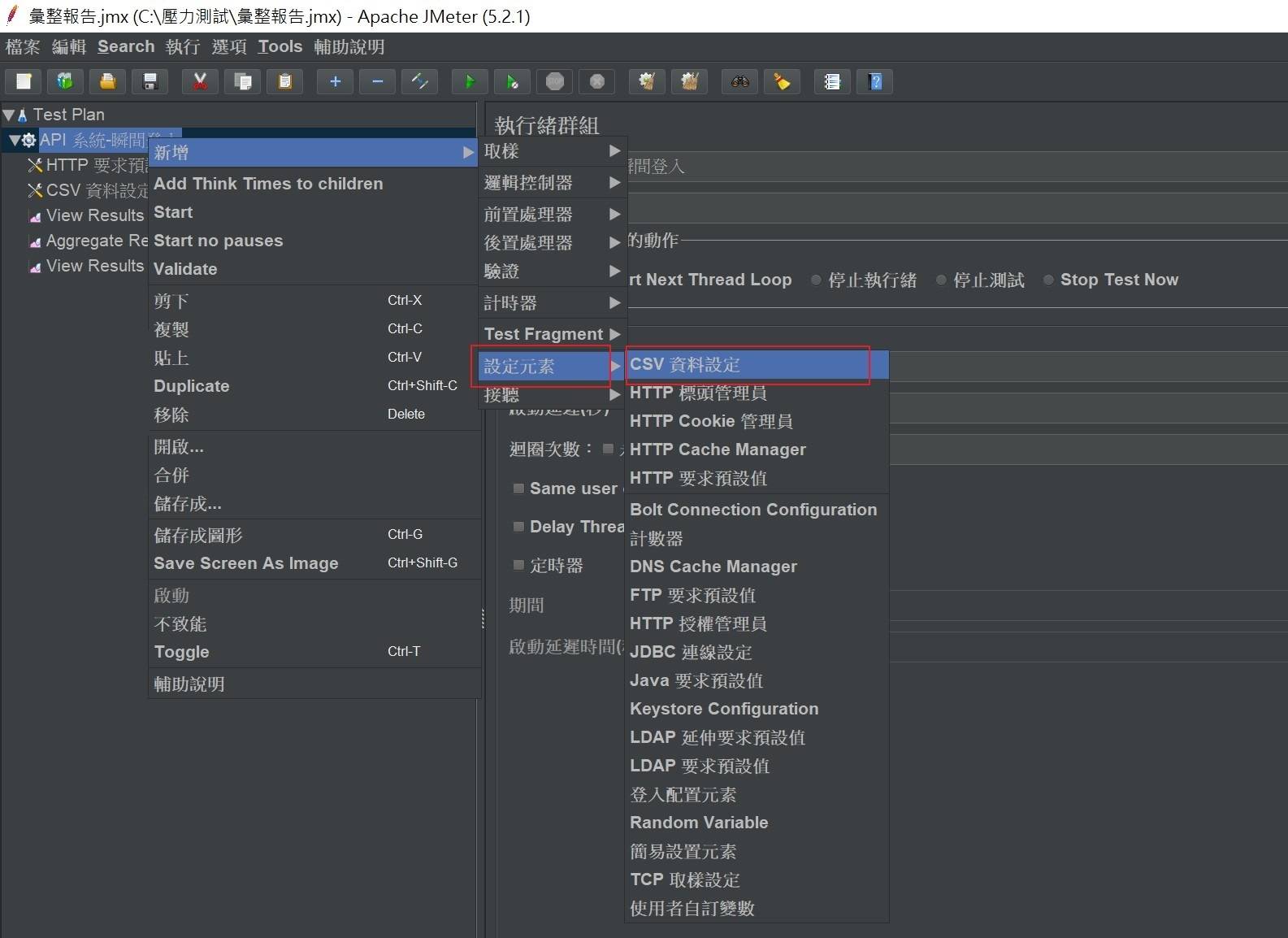Click the Shutdown toolbar icon
Image resolution: width=1288 pixels, height=938 pixels.
(597, 81)
